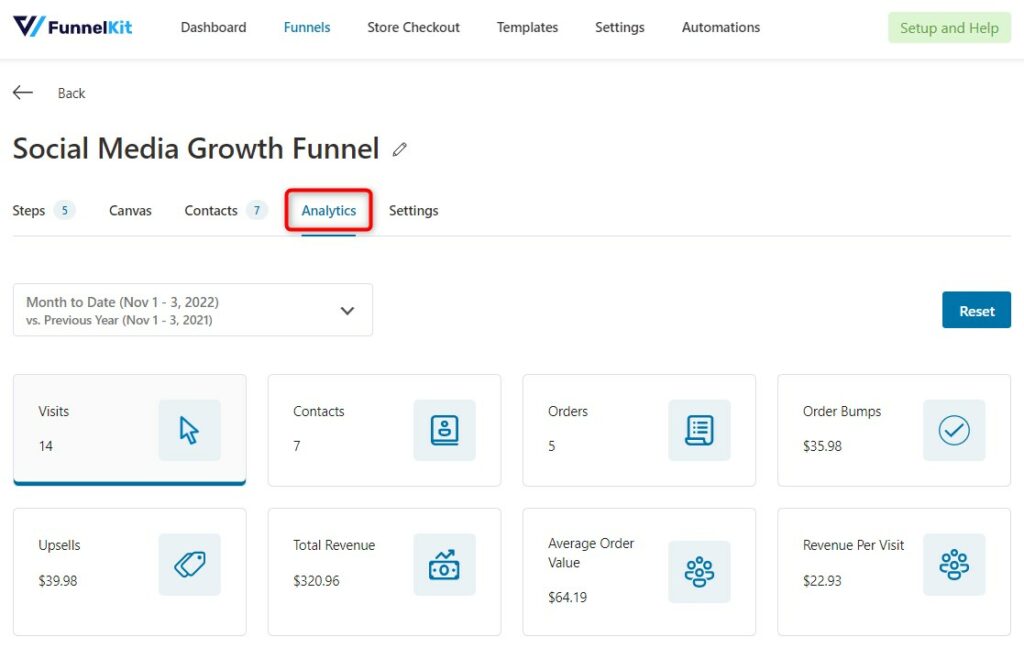Image resolution: width=1024 pixels, height=648 pixels.
Task: Click the Social Media Growth Funnel title
Action: (x=196, y=148)
